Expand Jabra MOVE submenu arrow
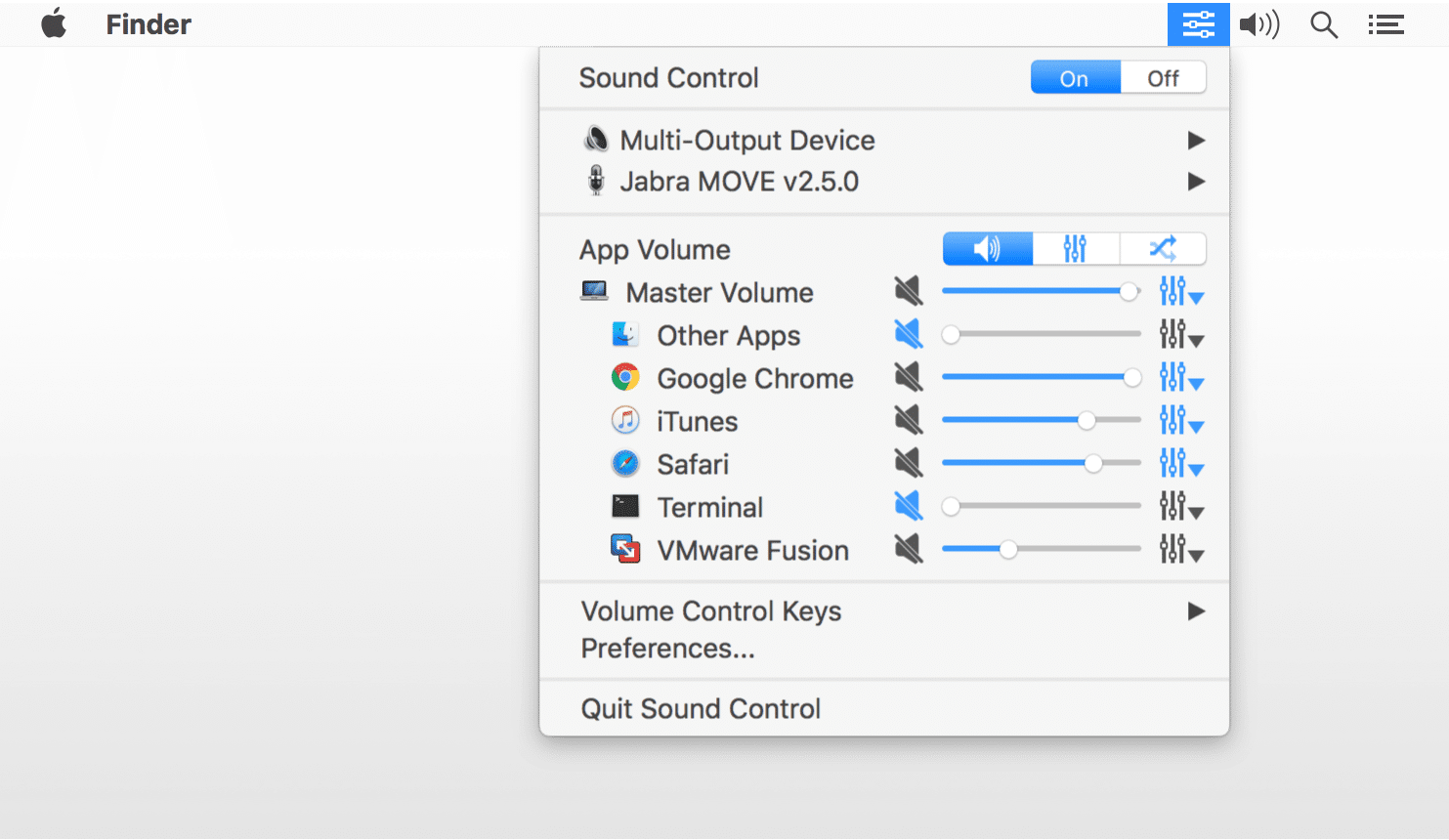This screenshot has width=1449, height=840. click(x=1196, y=182)
